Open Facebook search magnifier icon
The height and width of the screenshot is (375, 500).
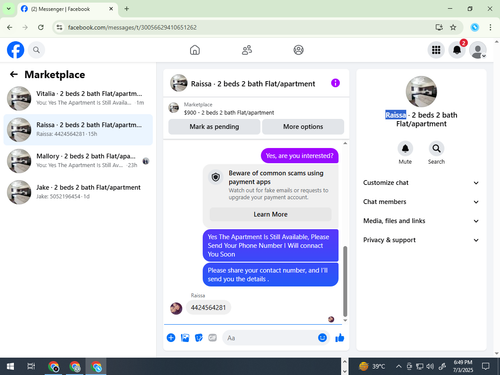click(x=36, y=50)
